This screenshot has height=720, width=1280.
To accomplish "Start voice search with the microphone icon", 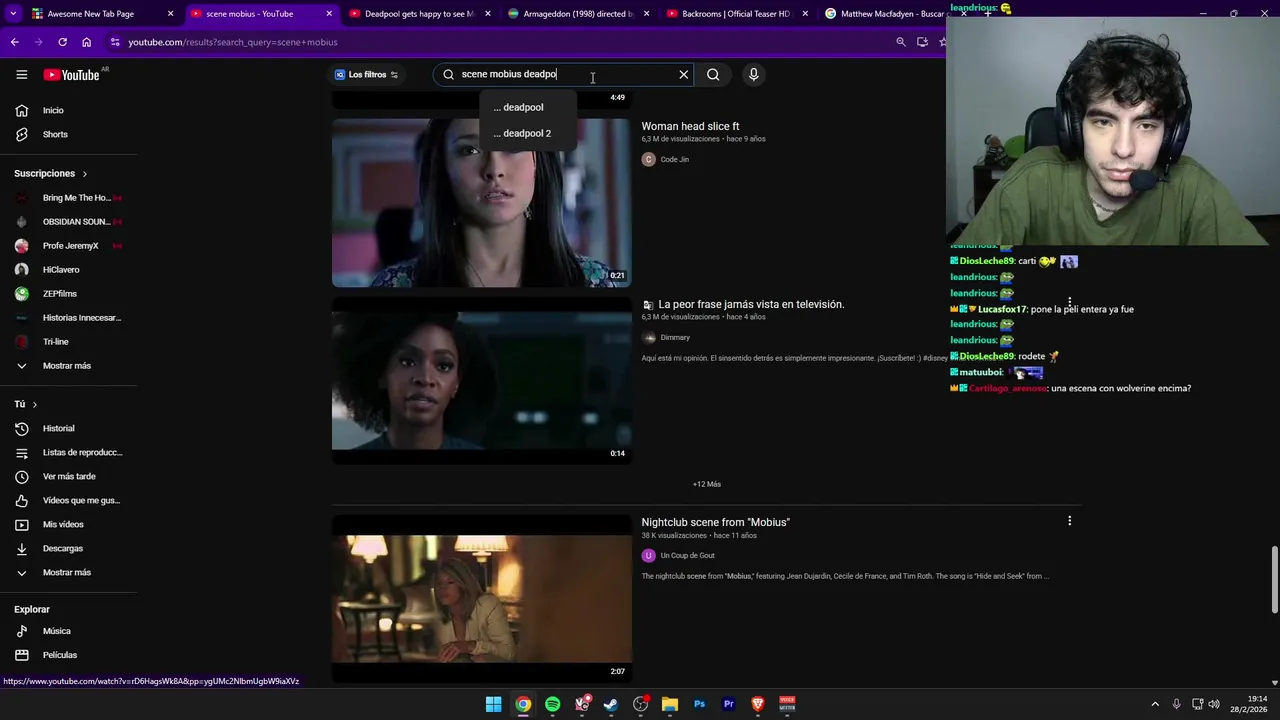I will click(754, 74).
